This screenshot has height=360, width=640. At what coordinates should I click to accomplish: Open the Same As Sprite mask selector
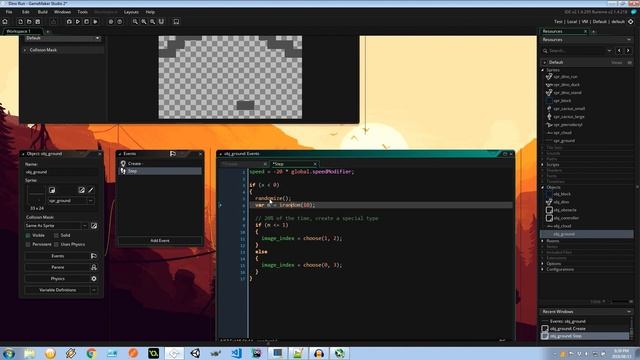(85, 226)
